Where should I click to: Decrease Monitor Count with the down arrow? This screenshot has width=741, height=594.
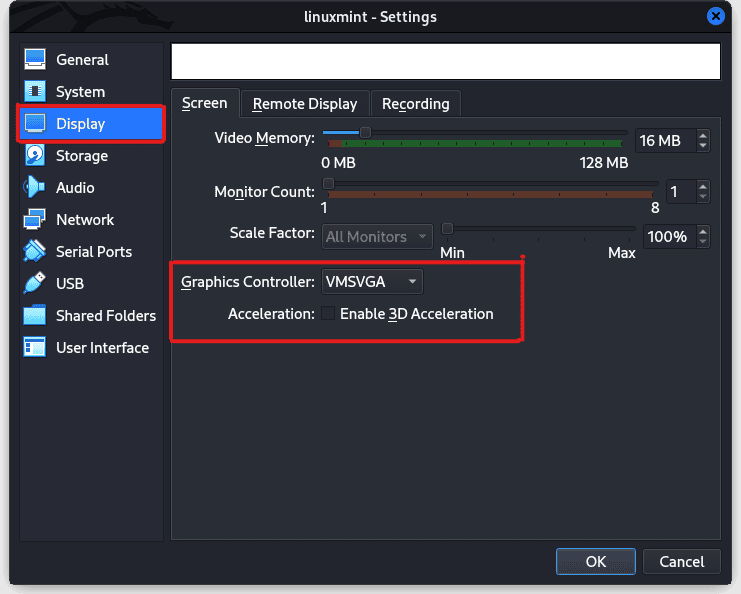click(x=703, y=197)
